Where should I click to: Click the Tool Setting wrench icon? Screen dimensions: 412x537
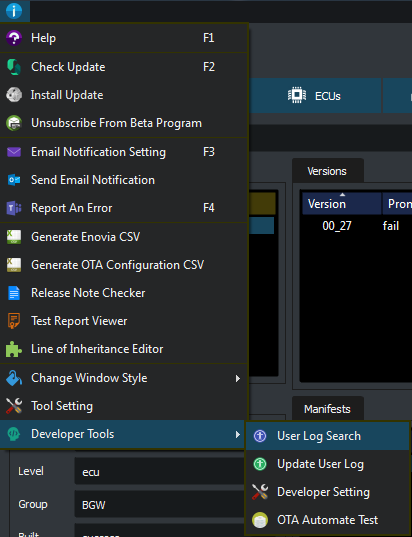click(14, 406)
